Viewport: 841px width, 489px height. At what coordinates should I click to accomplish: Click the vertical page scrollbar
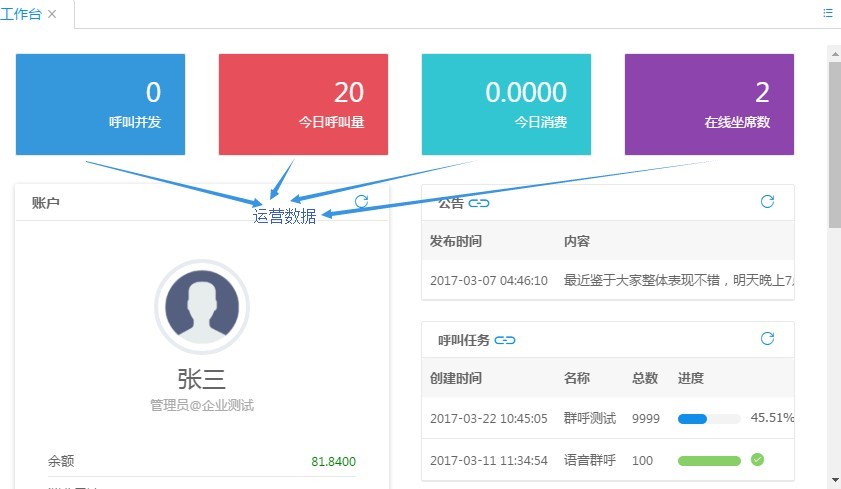pos(834,150)
